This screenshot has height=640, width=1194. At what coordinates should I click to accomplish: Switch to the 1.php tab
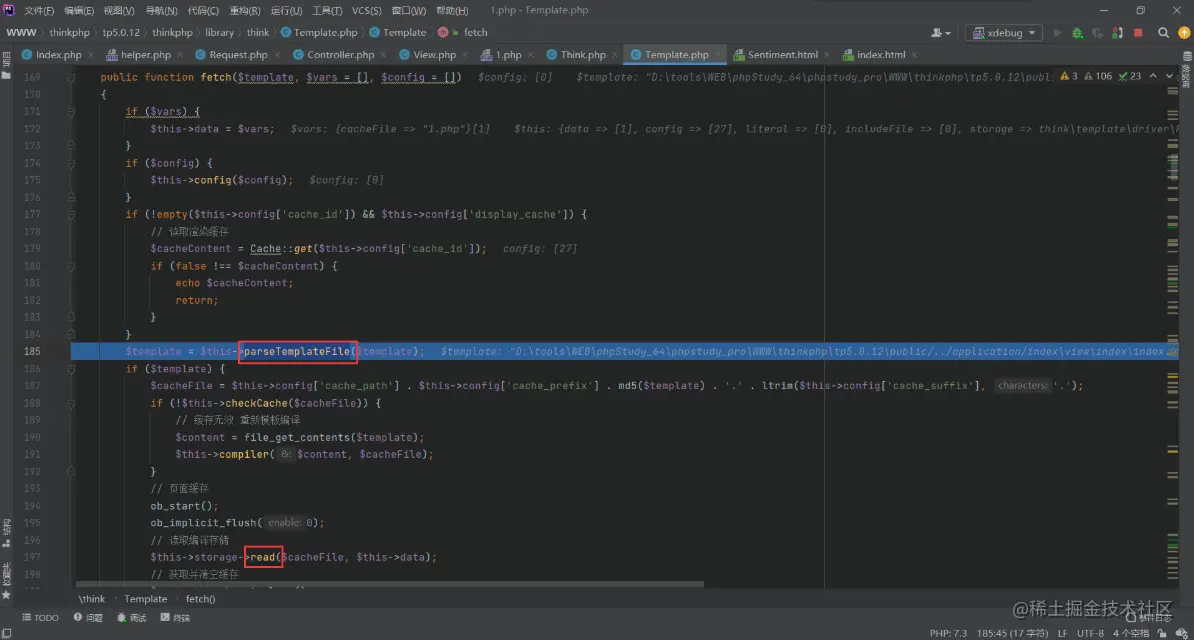click(508, 55)
